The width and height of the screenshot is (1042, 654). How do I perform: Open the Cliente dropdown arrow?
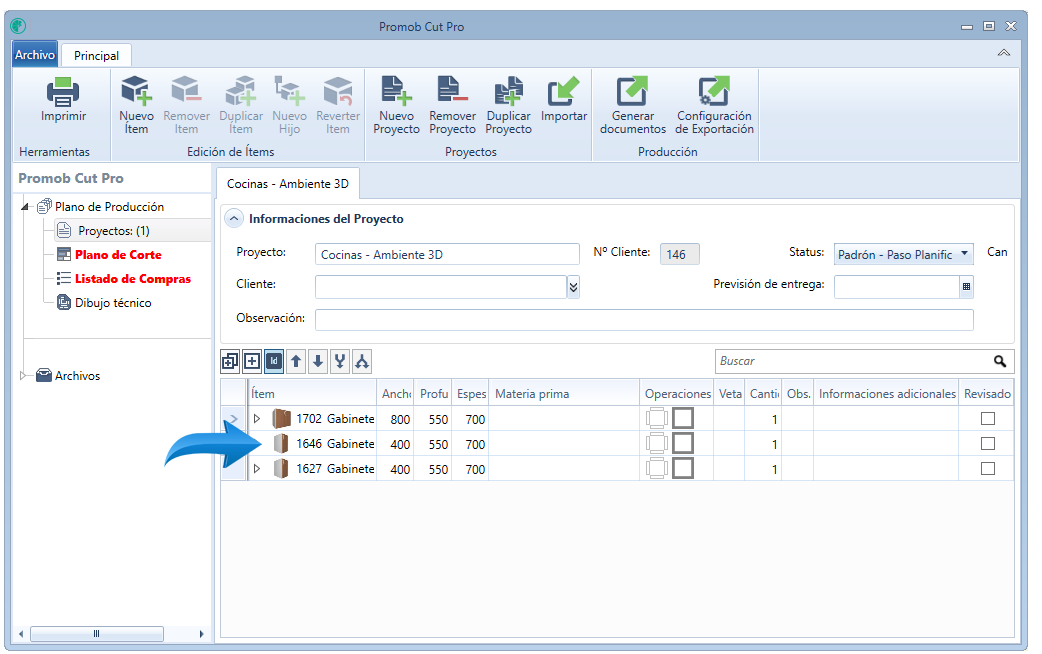coord(573,286)
